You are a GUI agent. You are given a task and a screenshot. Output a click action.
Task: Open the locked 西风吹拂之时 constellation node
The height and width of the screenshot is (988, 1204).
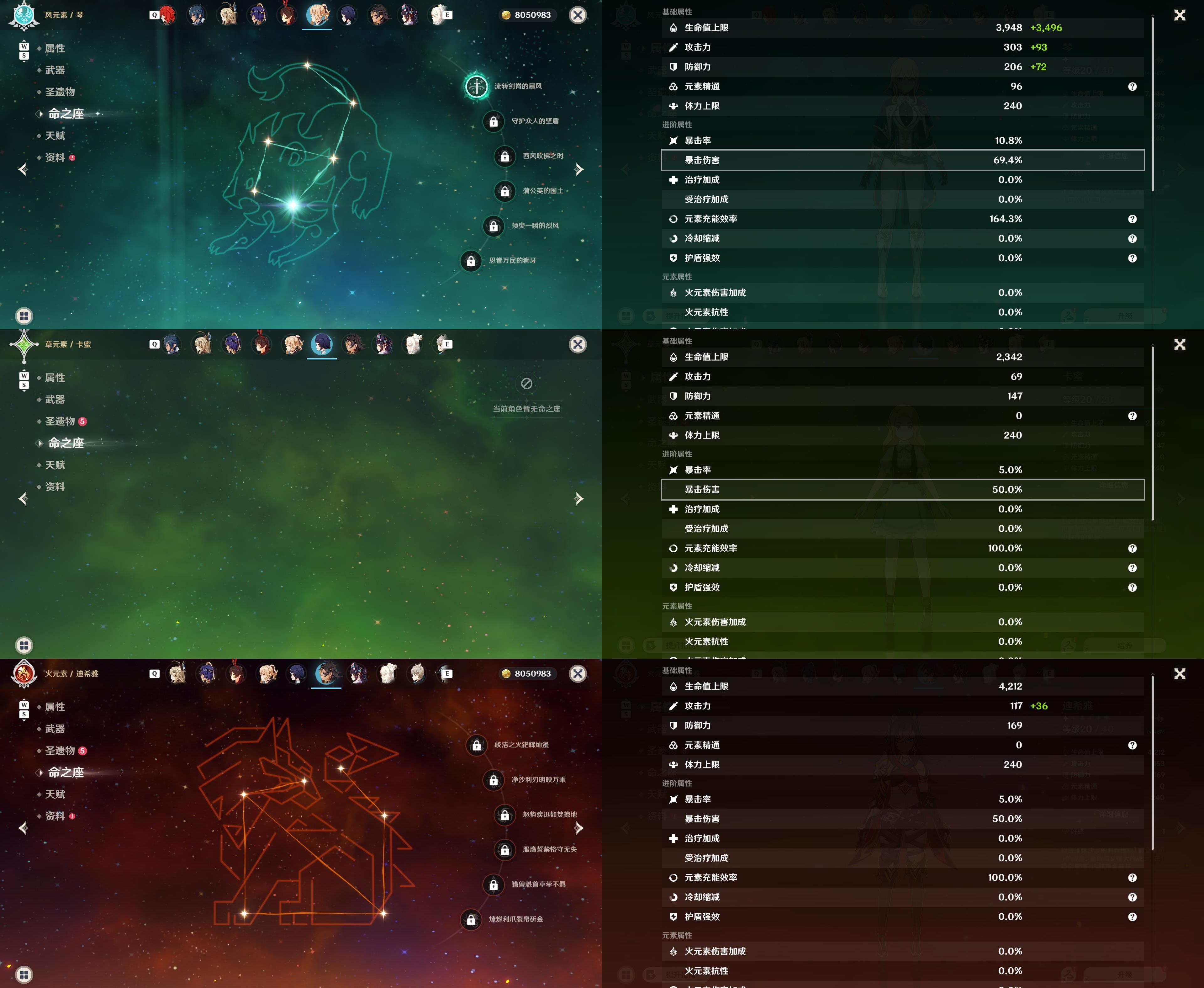click(505, 156)
